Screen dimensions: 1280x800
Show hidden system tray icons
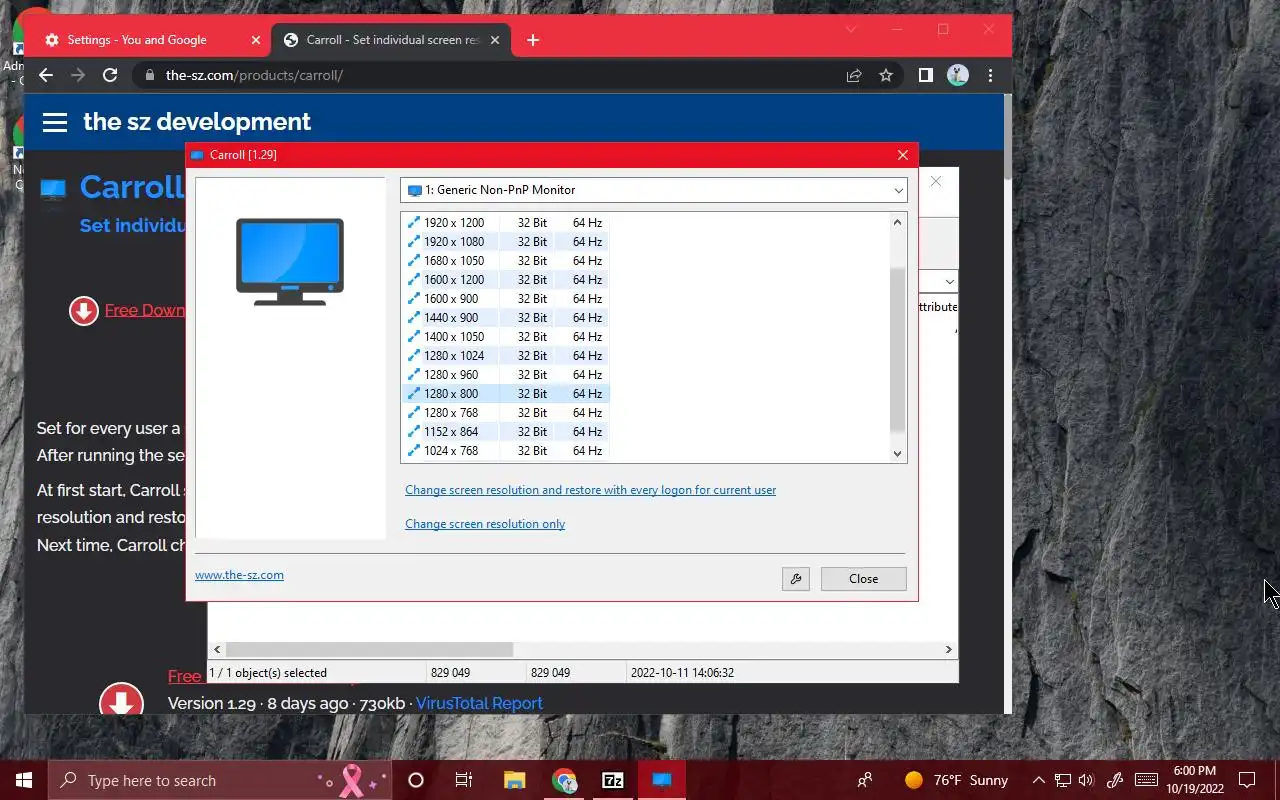[1038, 780]
